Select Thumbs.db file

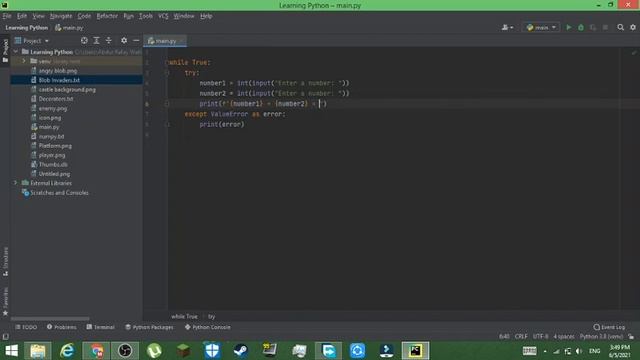pos(53,164)
